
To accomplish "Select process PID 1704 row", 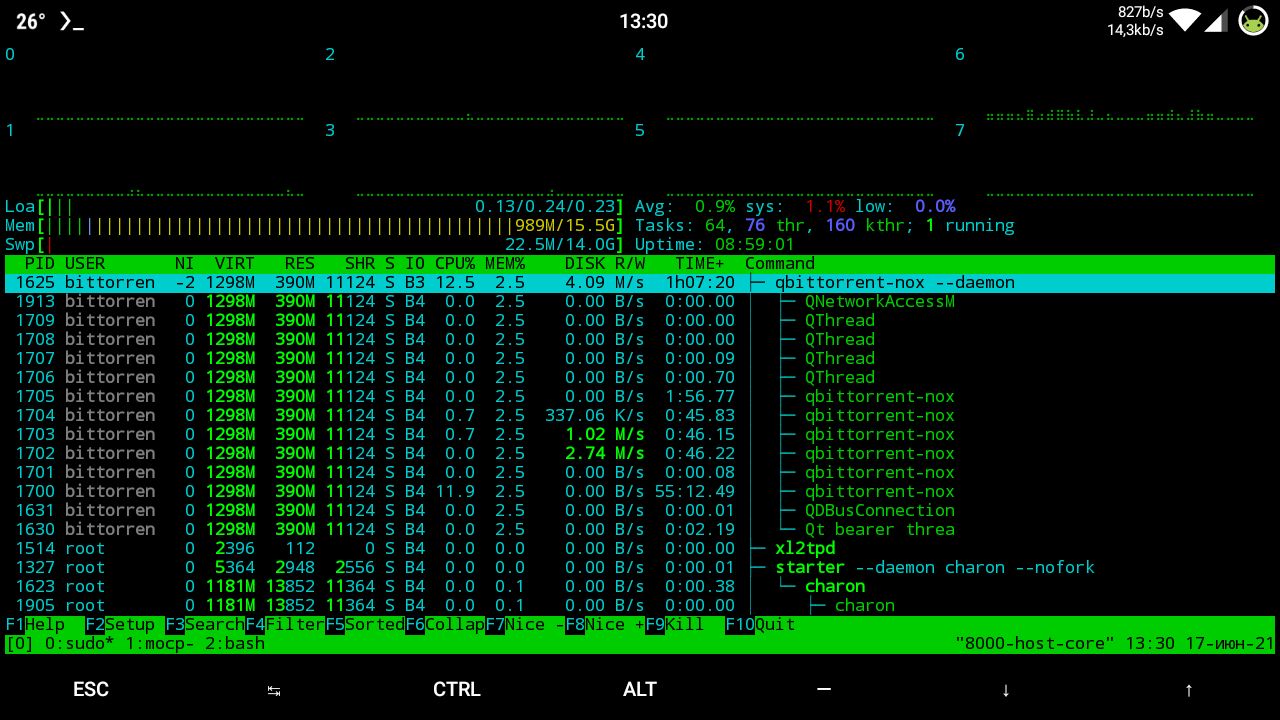I will [x=640, y=415].
